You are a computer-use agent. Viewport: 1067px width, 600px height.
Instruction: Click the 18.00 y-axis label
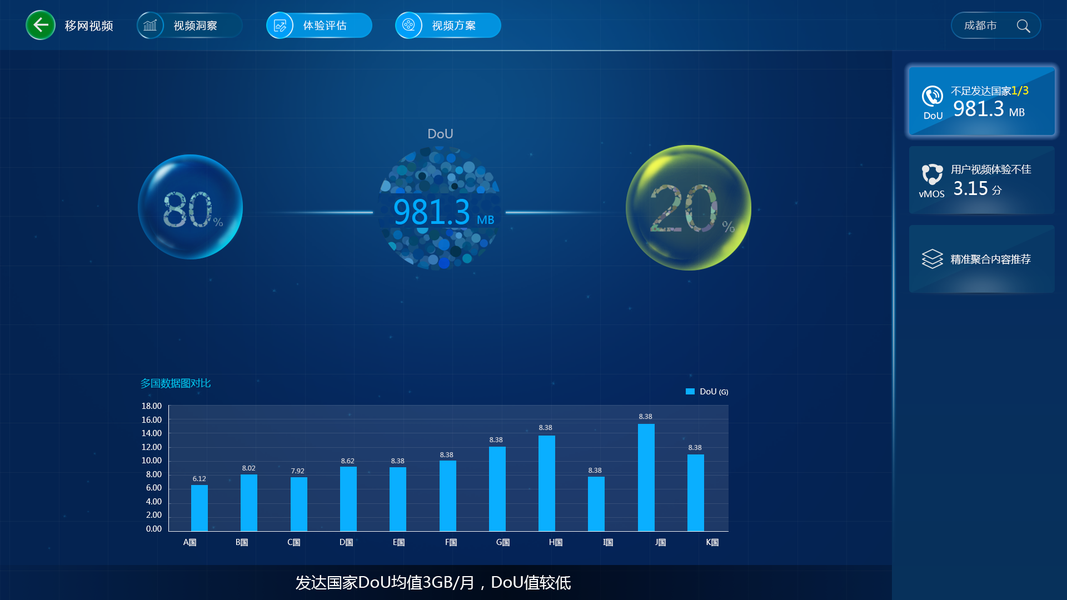tap(151, 406)
